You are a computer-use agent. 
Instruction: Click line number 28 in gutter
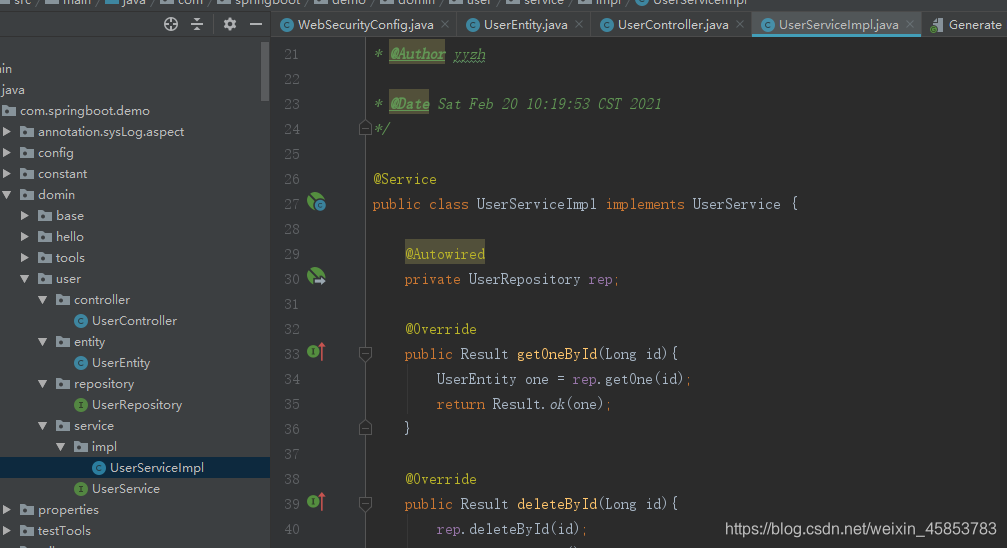(x=292, y=229)
